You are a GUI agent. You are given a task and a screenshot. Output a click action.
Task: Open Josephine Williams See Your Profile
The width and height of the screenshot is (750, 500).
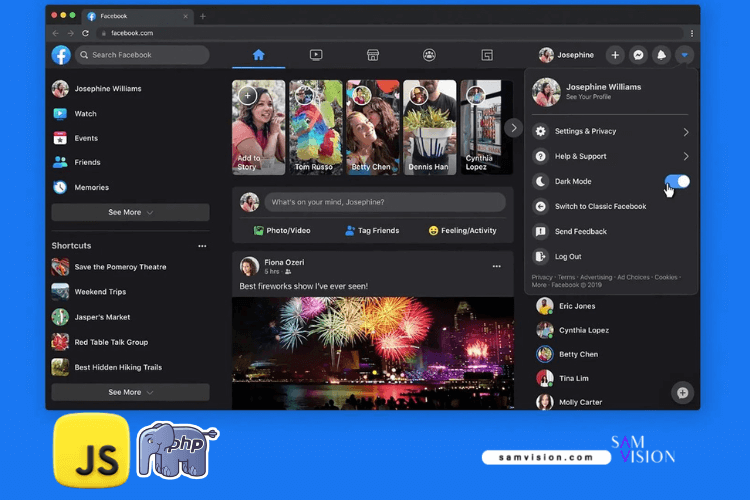click(x=610, y=91)
